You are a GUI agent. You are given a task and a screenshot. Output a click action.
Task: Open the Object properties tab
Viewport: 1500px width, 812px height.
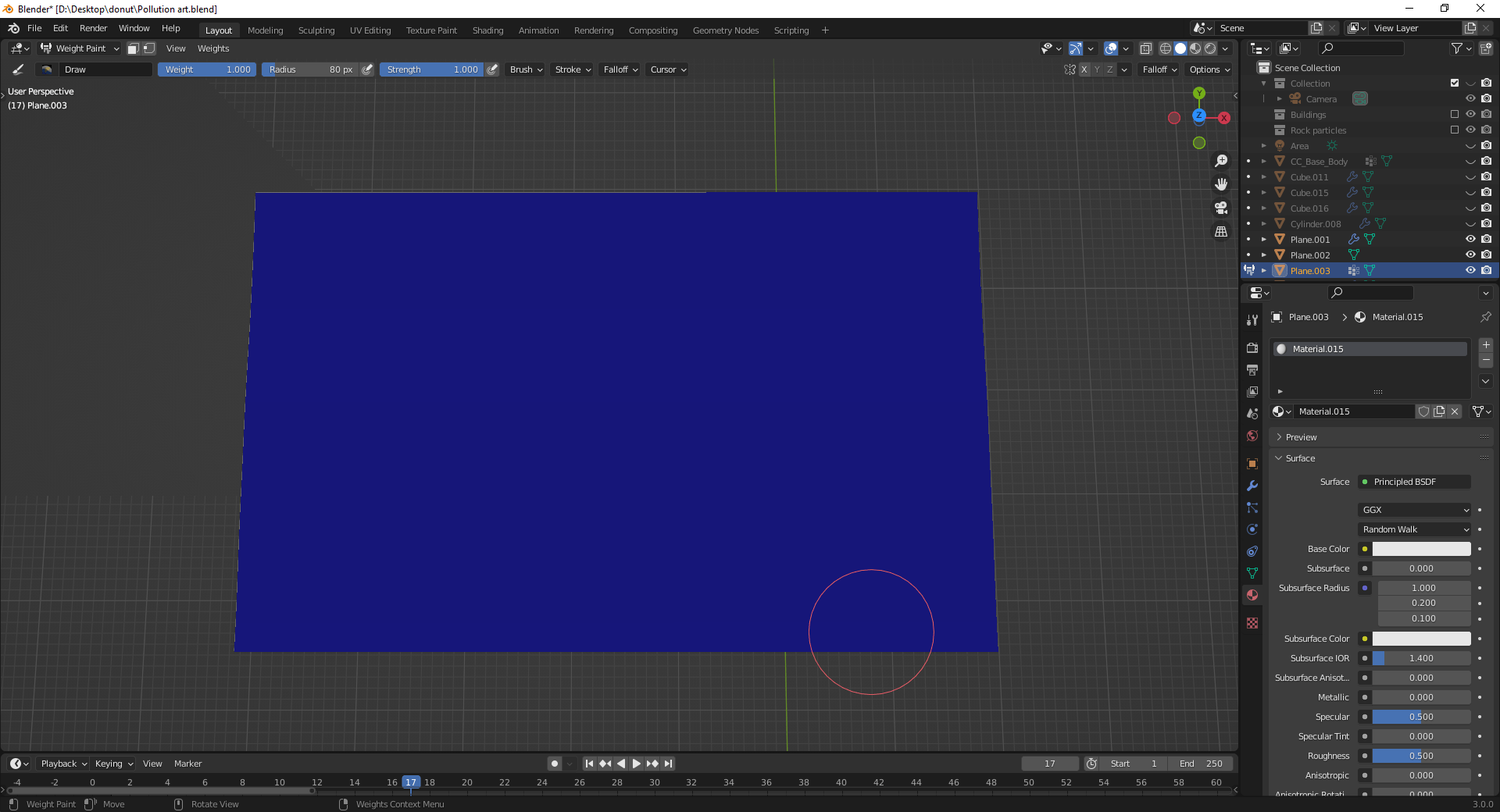1252,464
